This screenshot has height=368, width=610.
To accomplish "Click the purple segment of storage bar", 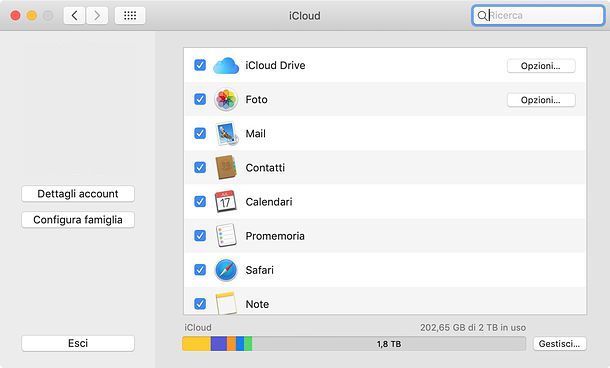I will point(219,344).
